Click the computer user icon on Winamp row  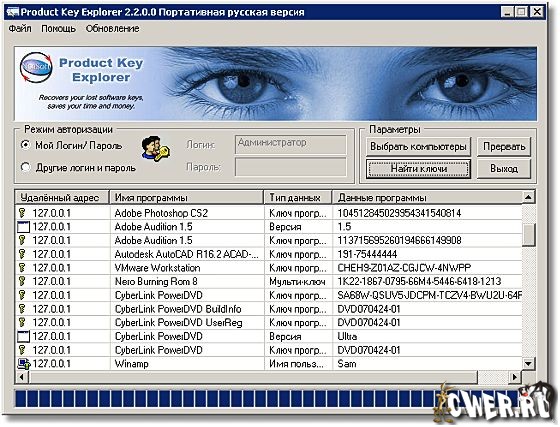[x=24, y=364]
